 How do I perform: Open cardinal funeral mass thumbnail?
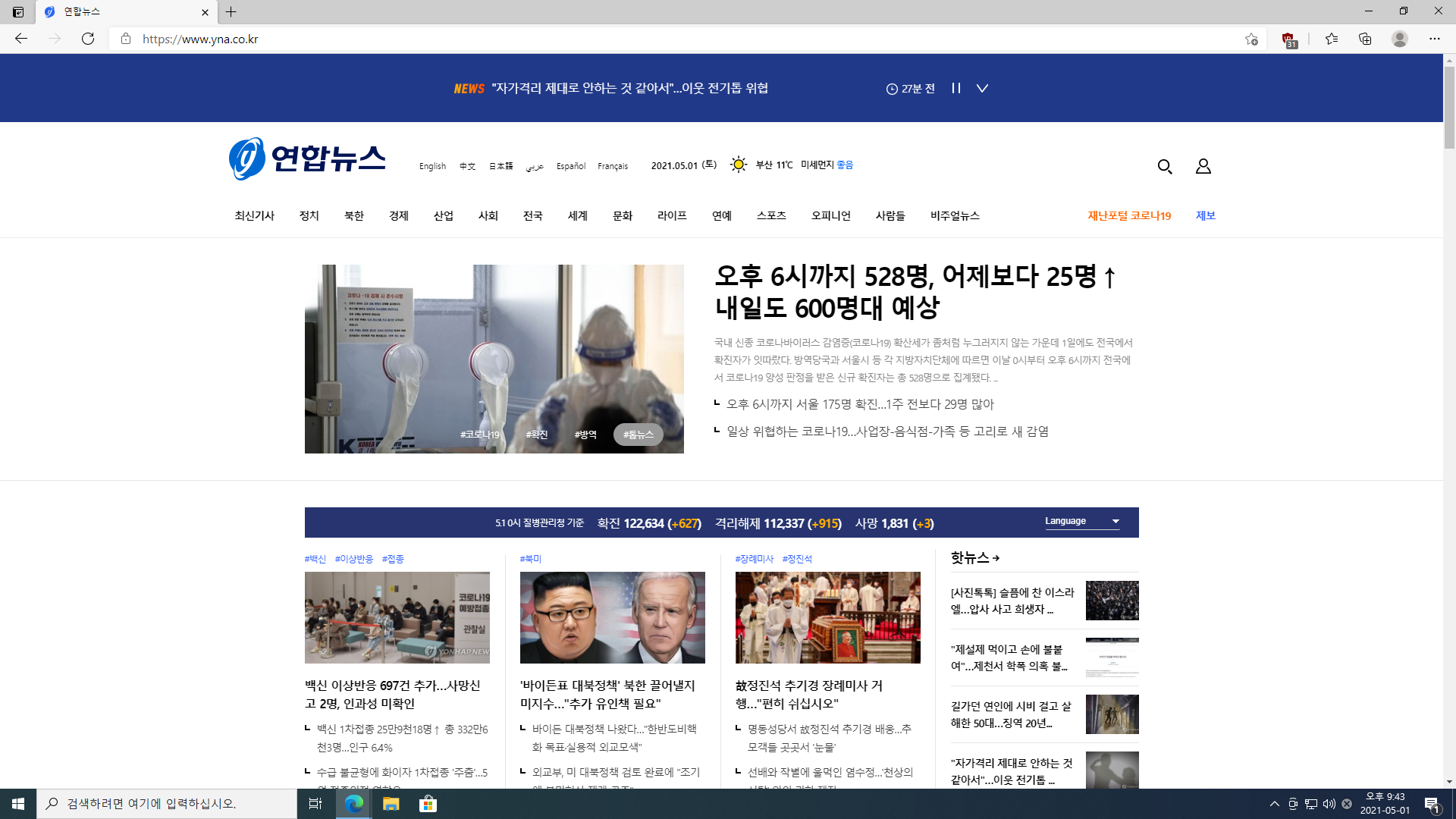(x=828, y=617)
